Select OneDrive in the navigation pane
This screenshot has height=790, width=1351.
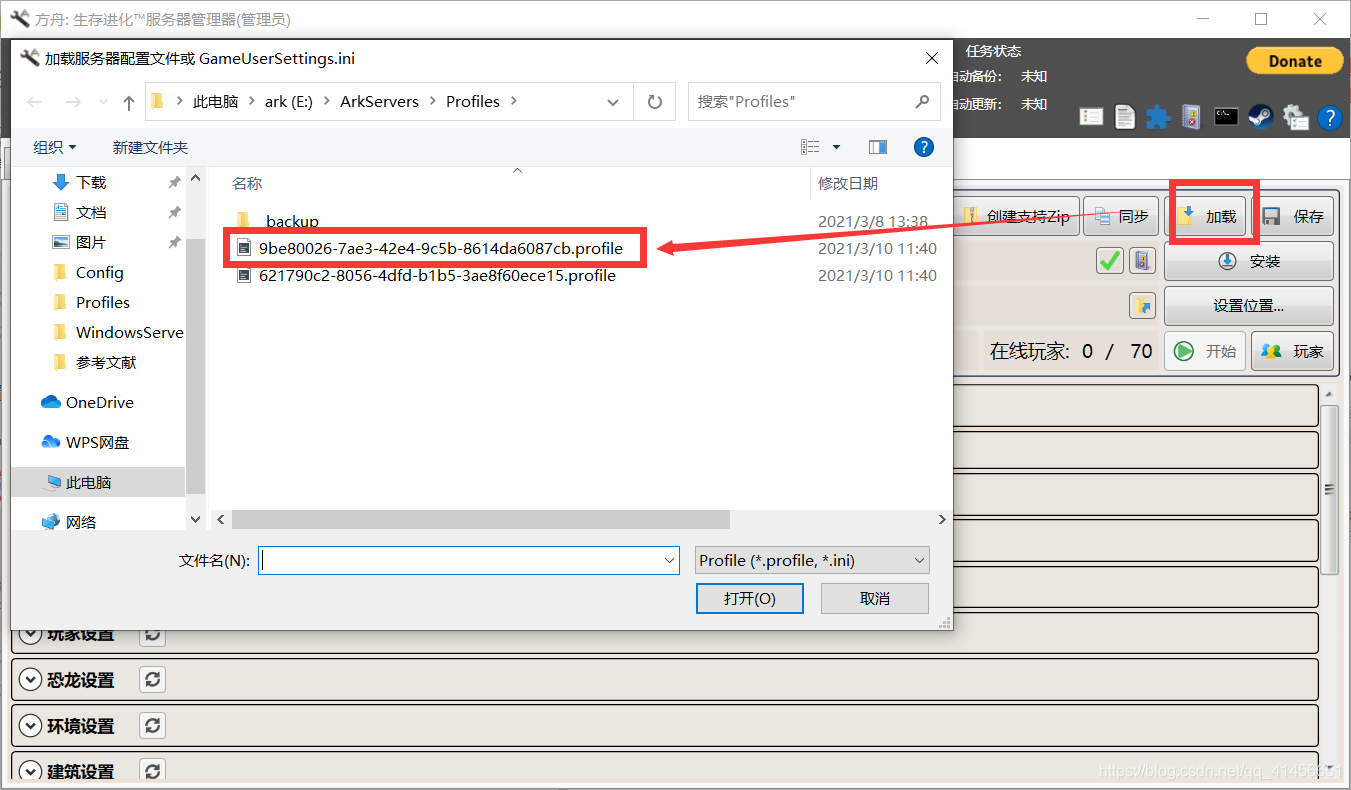(x=99, y=402)
